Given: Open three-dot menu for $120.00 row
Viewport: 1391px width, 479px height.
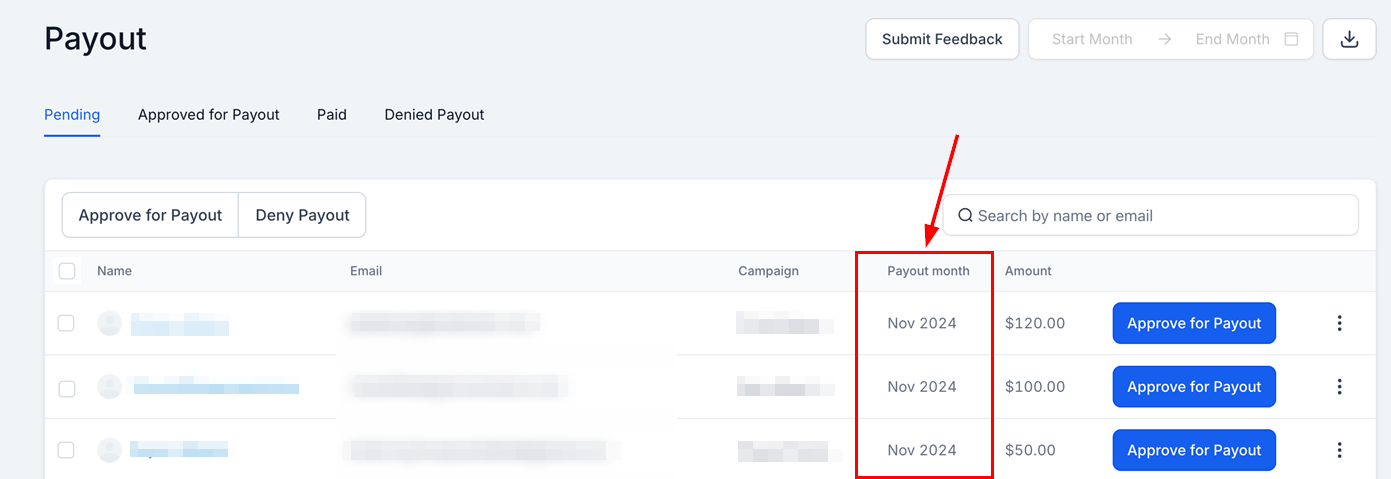Looking at the screenshot, I should (1339, 323).
